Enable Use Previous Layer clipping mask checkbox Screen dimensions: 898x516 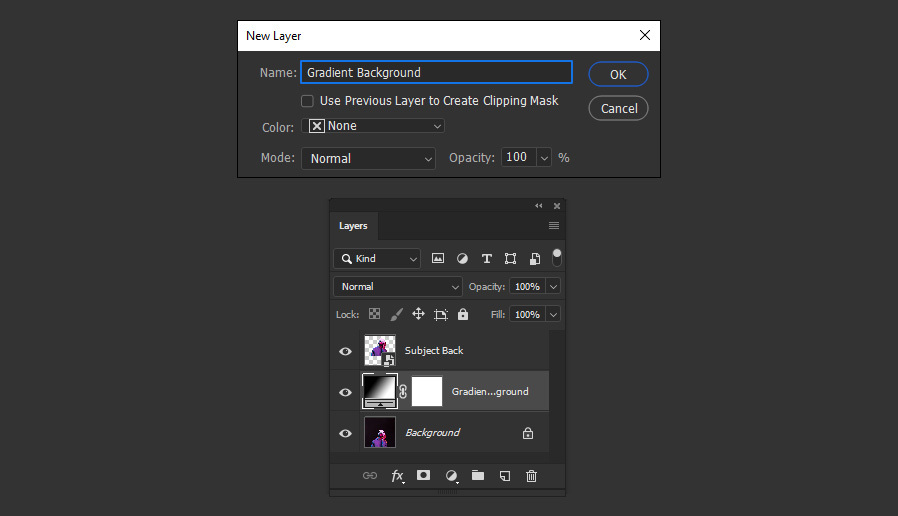308,101
